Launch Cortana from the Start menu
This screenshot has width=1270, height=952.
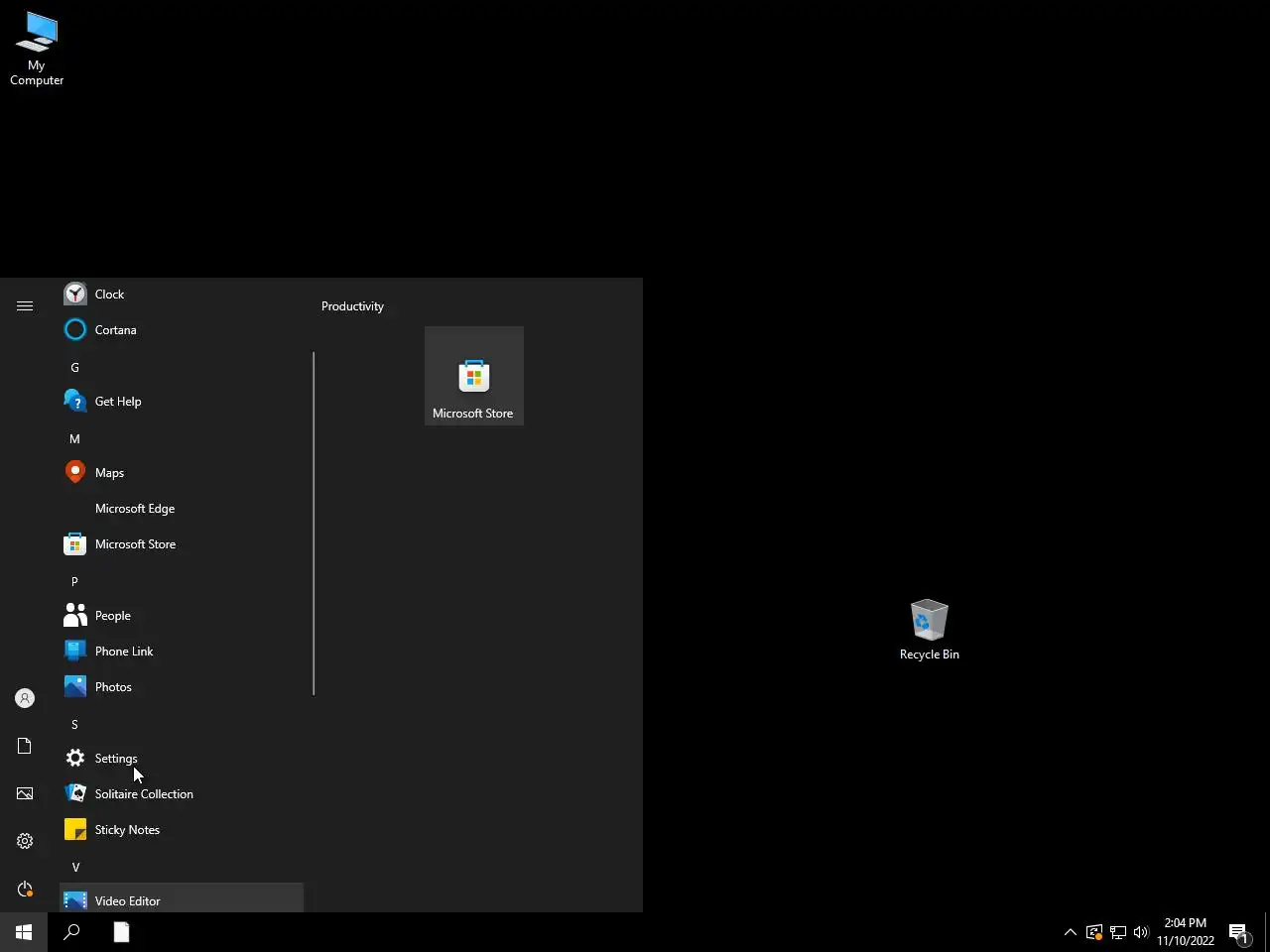[x=182, y=330]
